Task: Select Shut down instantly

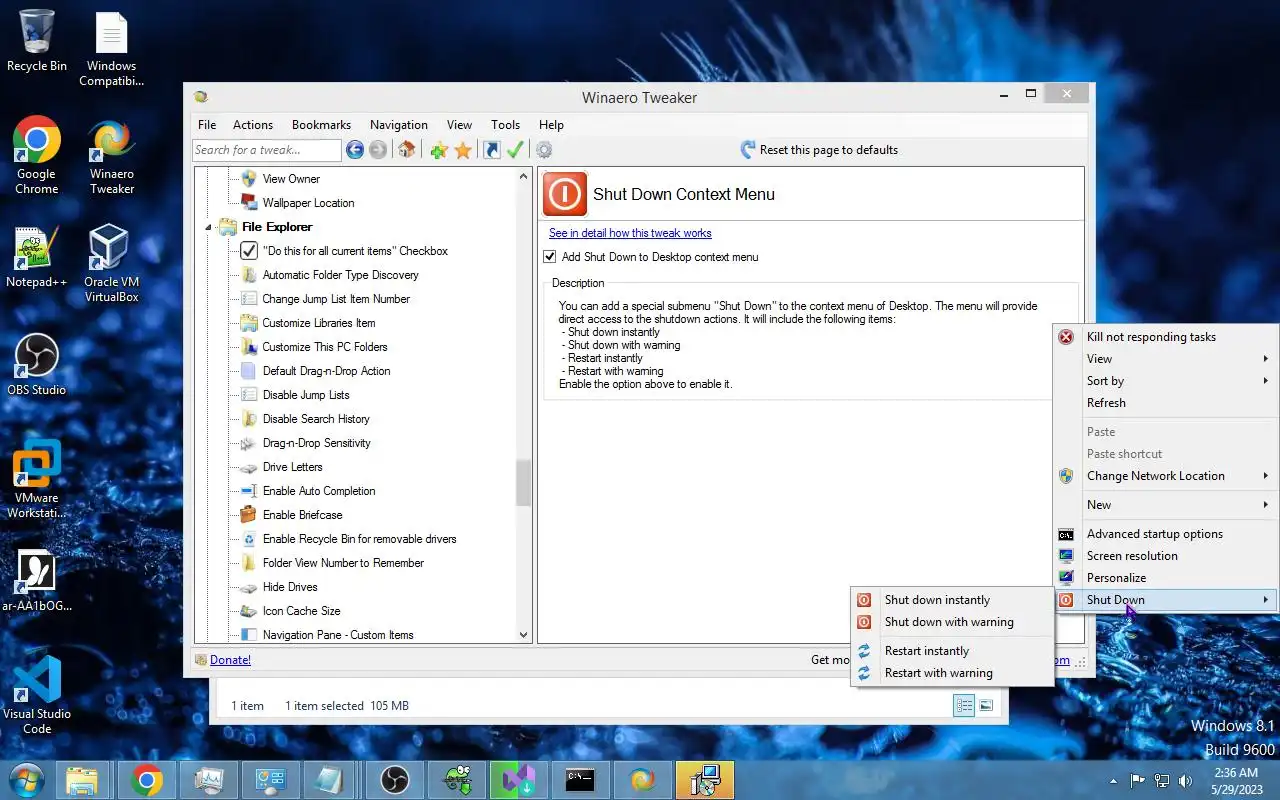Action: tap(952, 600)
